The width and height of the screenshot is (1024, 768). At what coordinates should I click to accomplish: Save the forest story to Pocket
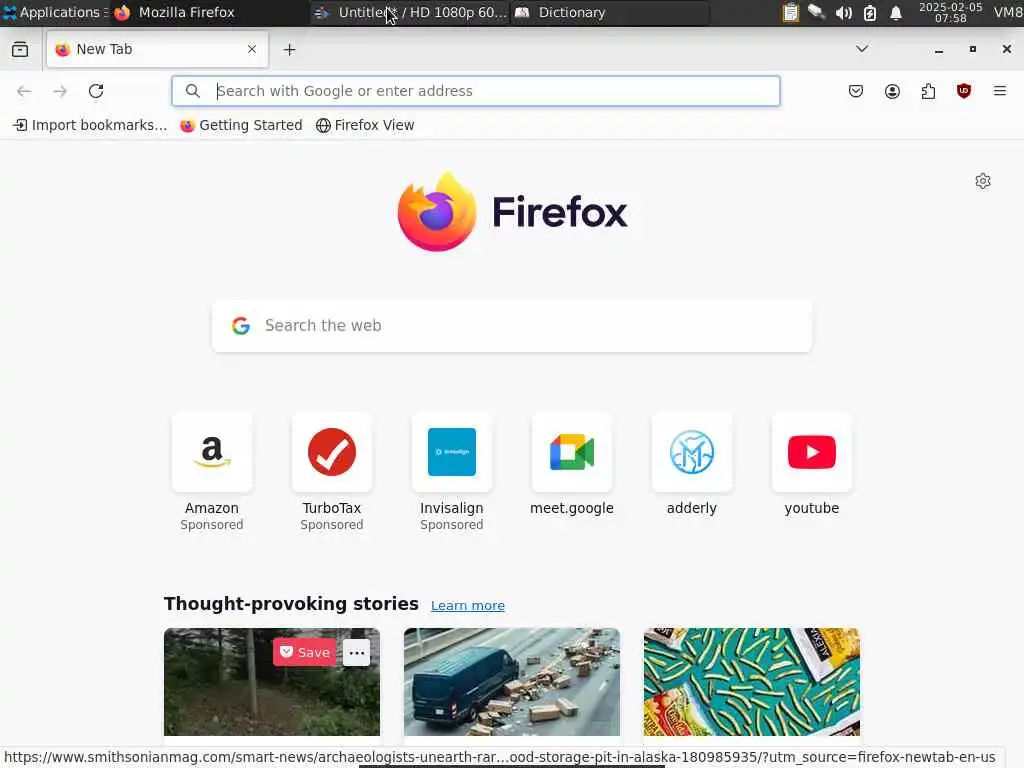[304, 652]
